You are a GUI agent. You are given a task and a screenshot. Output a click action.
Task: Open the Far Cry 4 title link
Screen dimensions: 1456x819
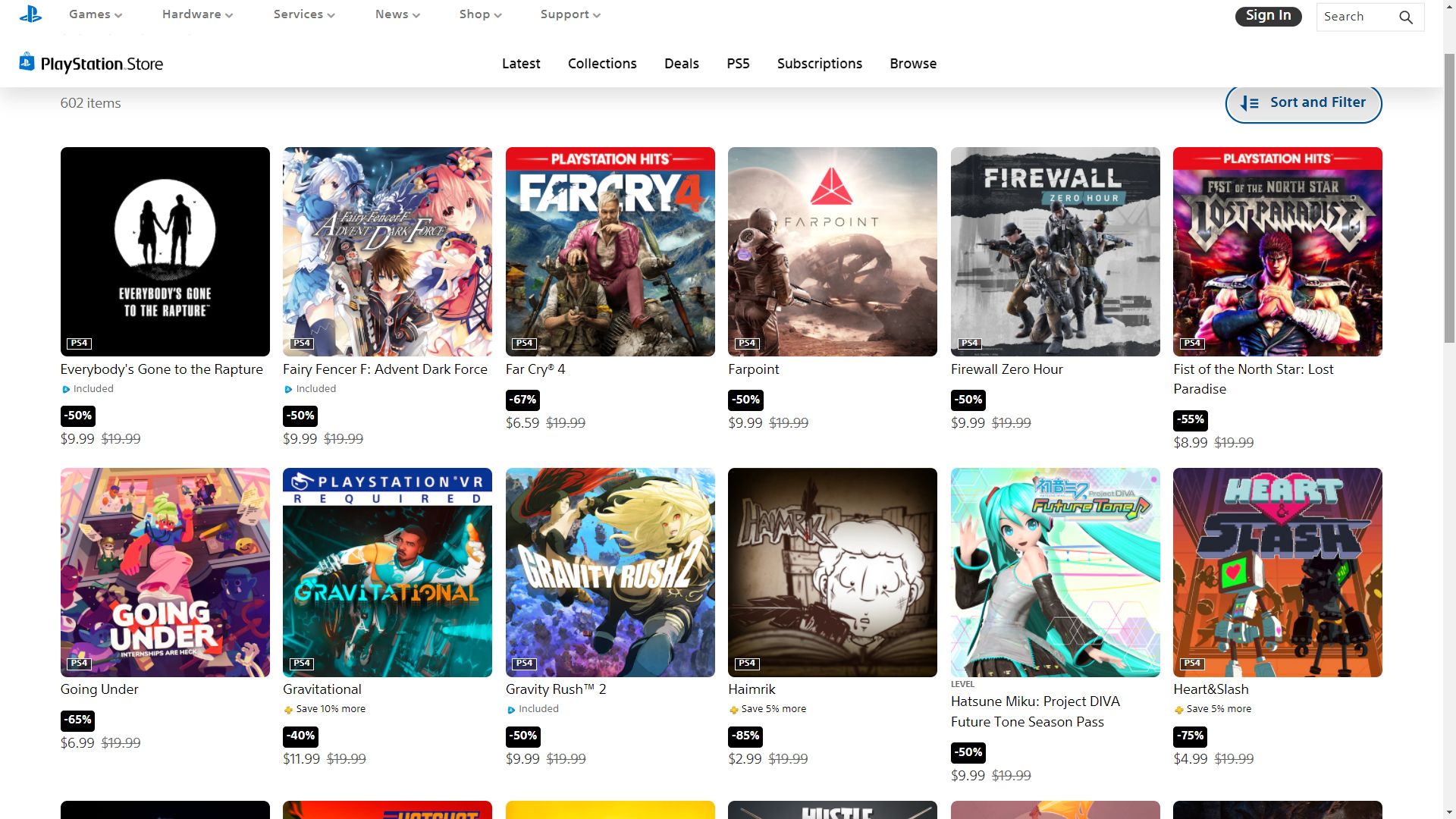535,369
